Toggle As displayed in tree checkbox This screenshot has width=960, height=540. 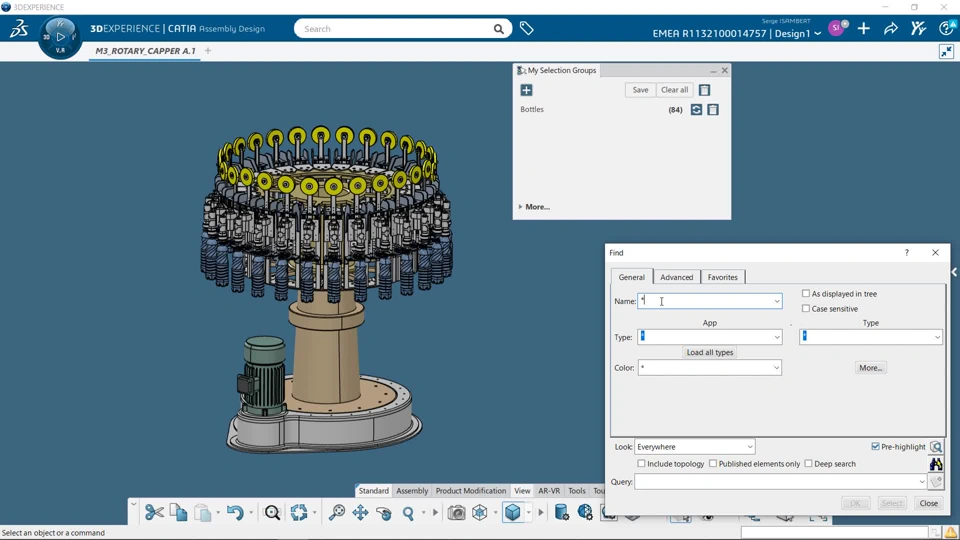click(806, 293)
